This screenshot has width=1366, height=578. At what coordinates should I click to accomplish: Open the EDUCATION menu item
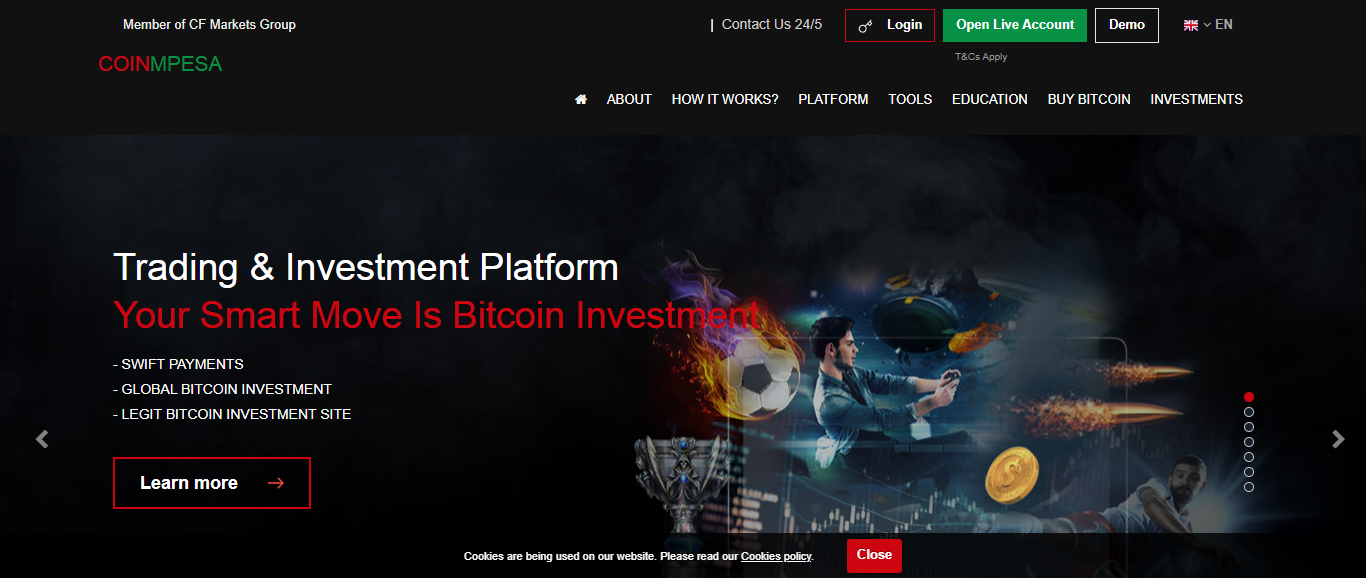(989, 99)
